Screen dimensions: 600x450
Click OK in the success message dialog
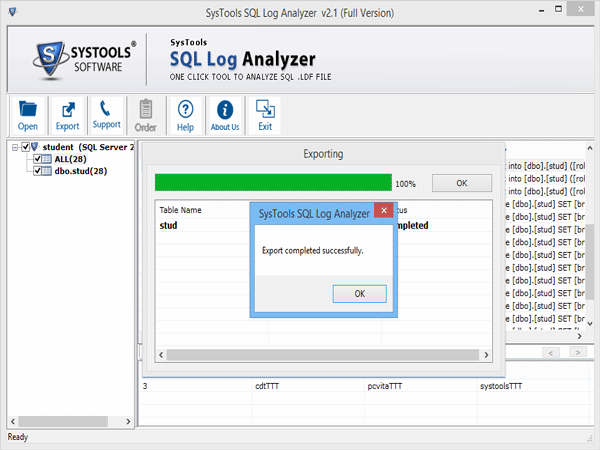tap(359, 293)
